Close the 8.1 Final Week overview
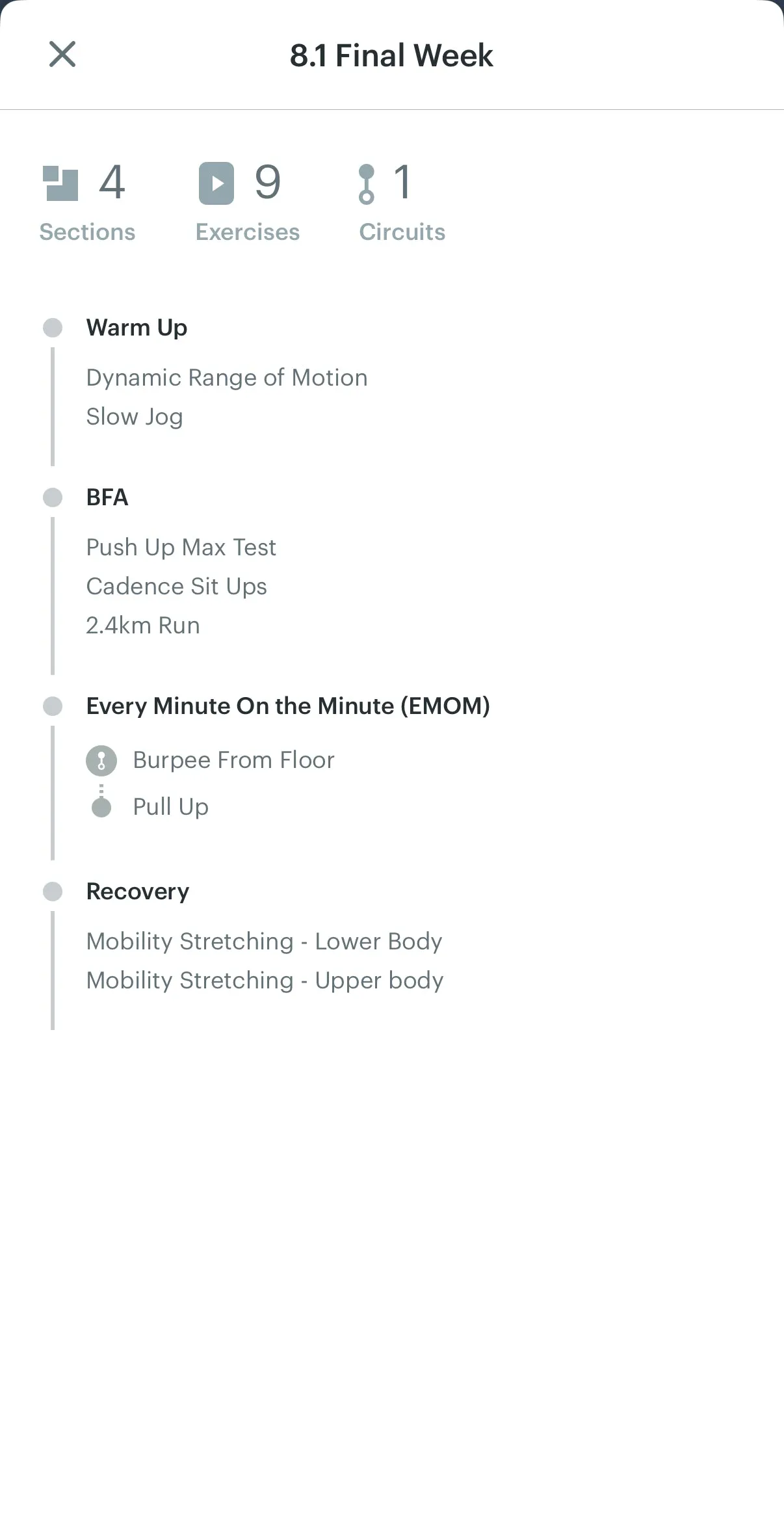 pyautogui.click(x=62, y=54)
